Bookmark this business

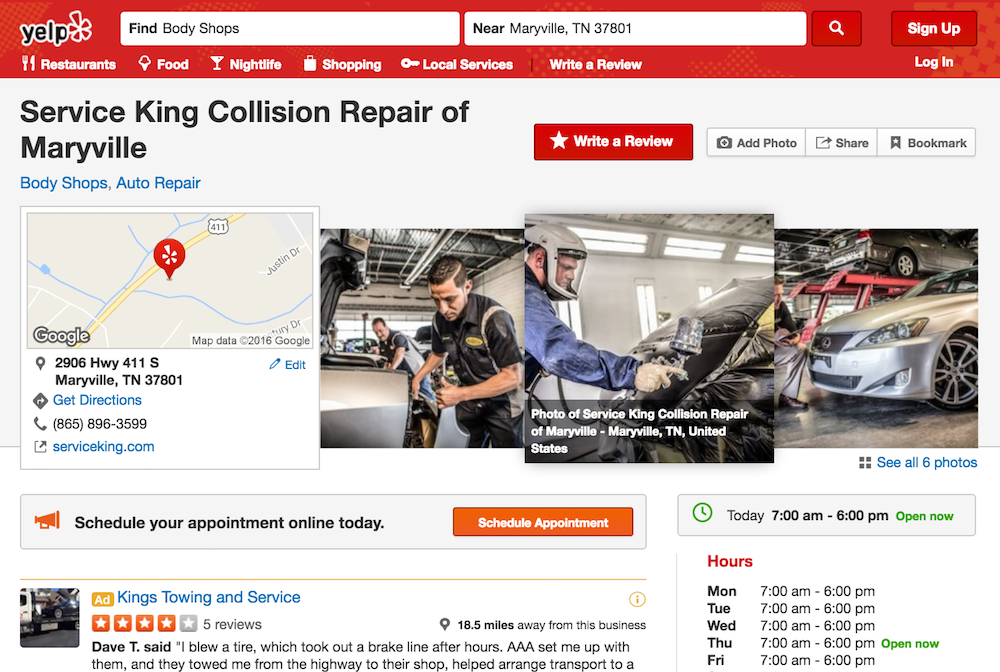pos(927,143)
